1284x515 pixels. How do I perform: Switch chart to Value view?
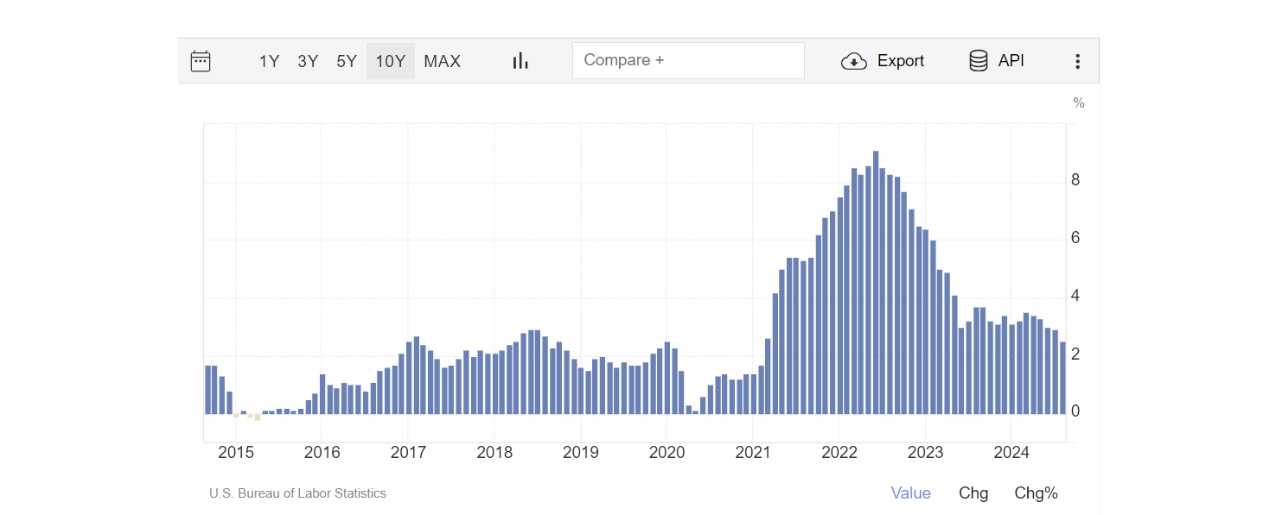[x=910, y=493]
